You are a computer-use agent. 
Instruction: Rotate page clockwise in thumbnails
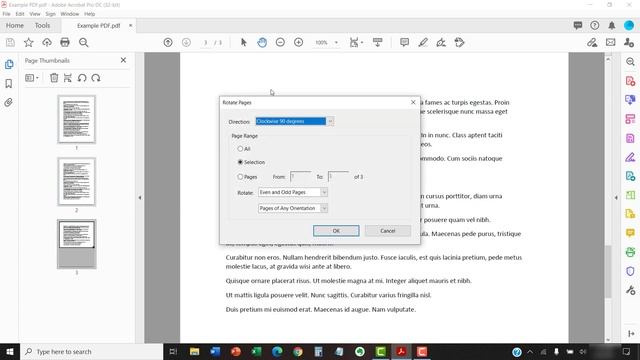coord(96,78)
